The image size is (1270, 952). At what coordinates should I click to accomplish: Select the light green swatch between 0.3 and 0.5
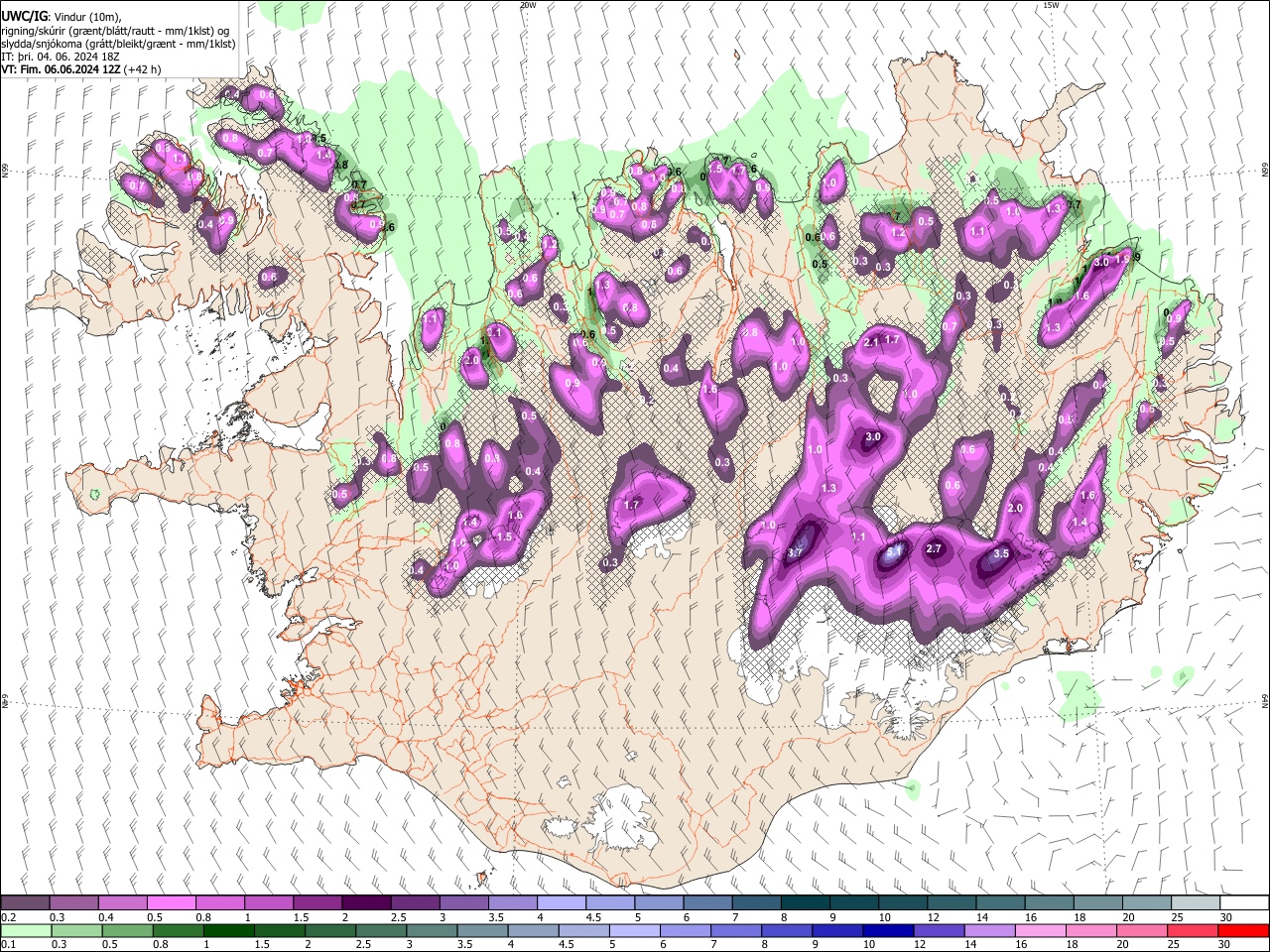76,930
